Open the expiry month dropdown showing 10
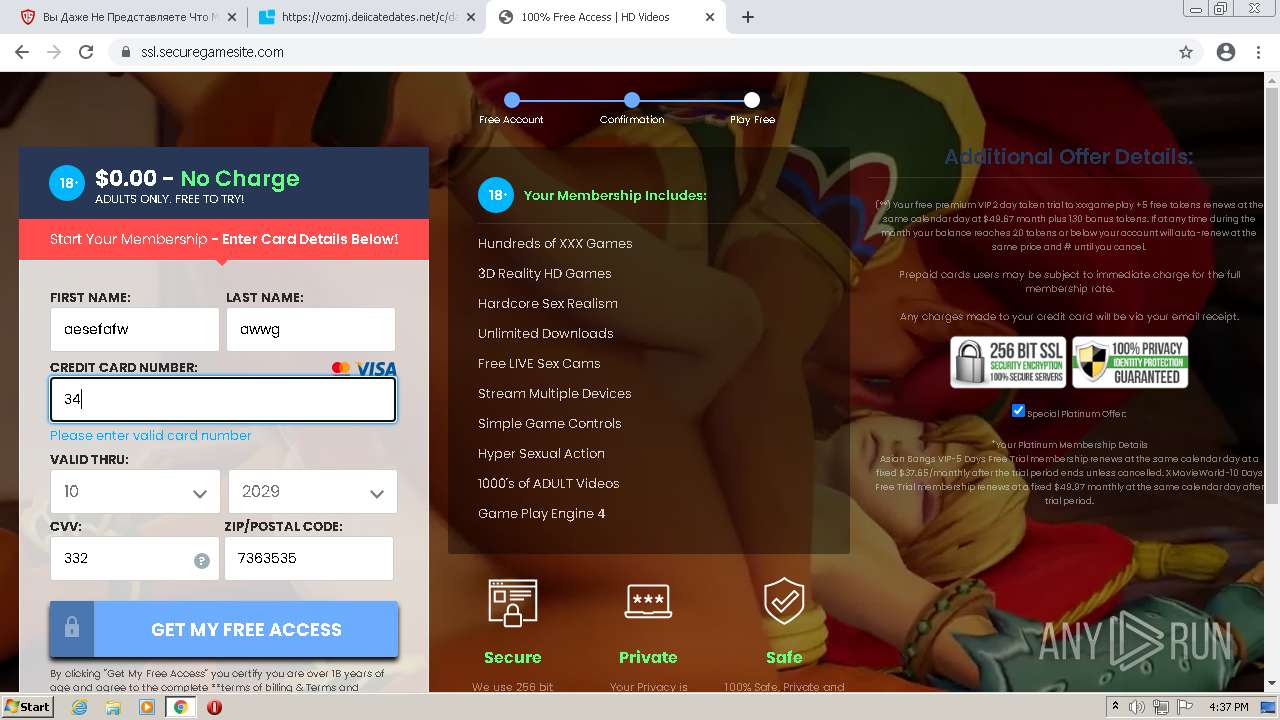 pos(135,492)
